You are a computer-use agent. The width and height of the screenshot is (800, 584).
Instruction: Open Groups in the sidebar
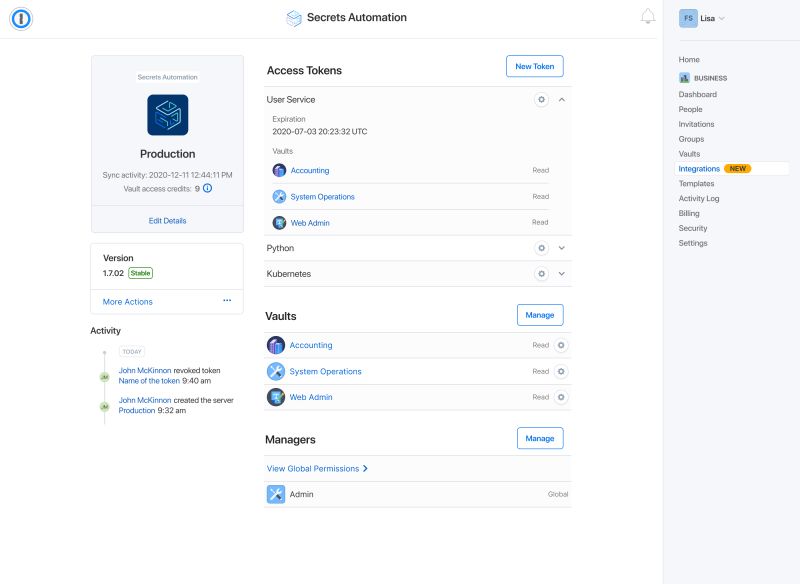(x=691, y=139)
